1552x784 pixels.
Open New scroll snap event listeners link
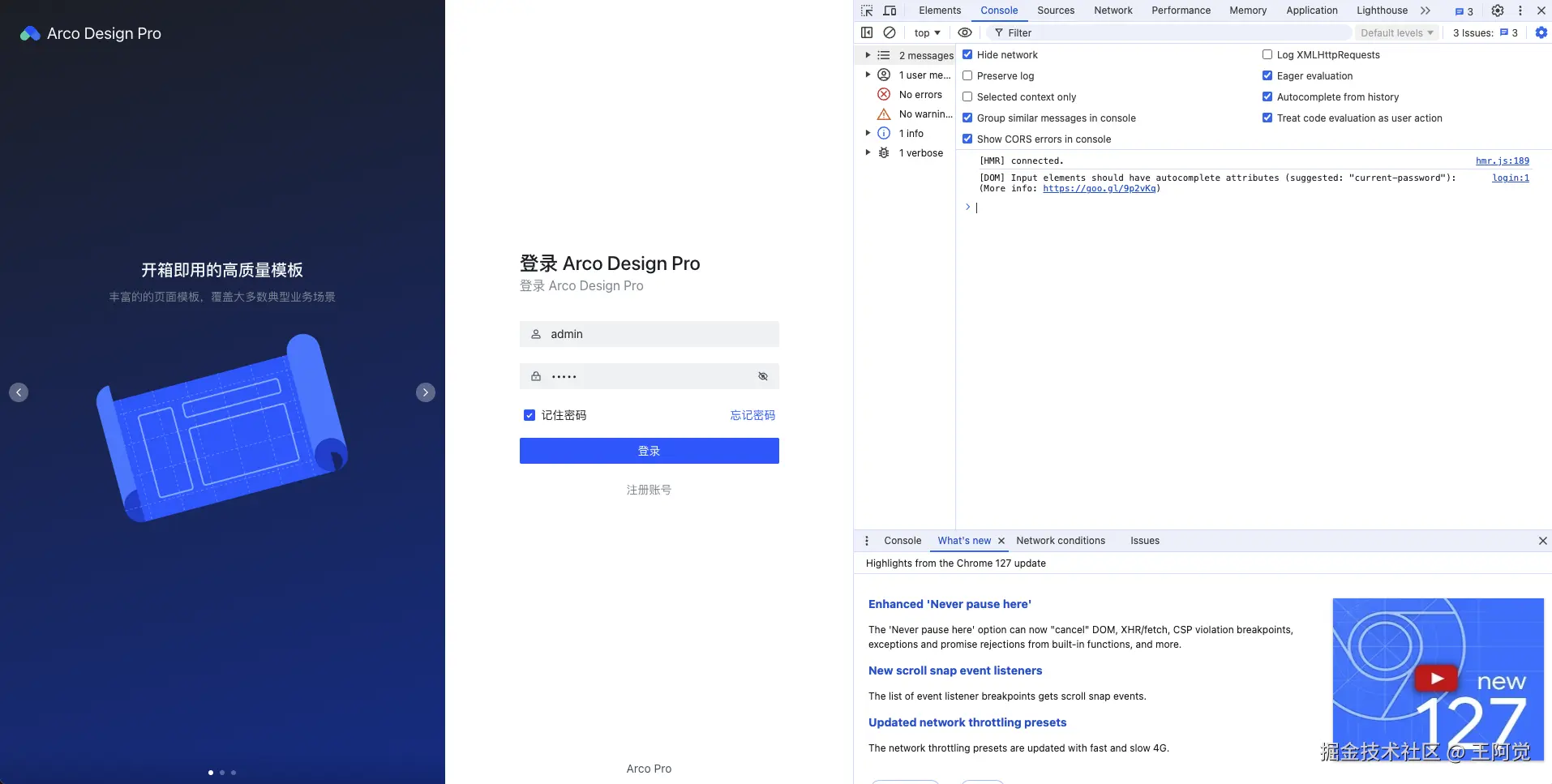(x=955, y=670)
